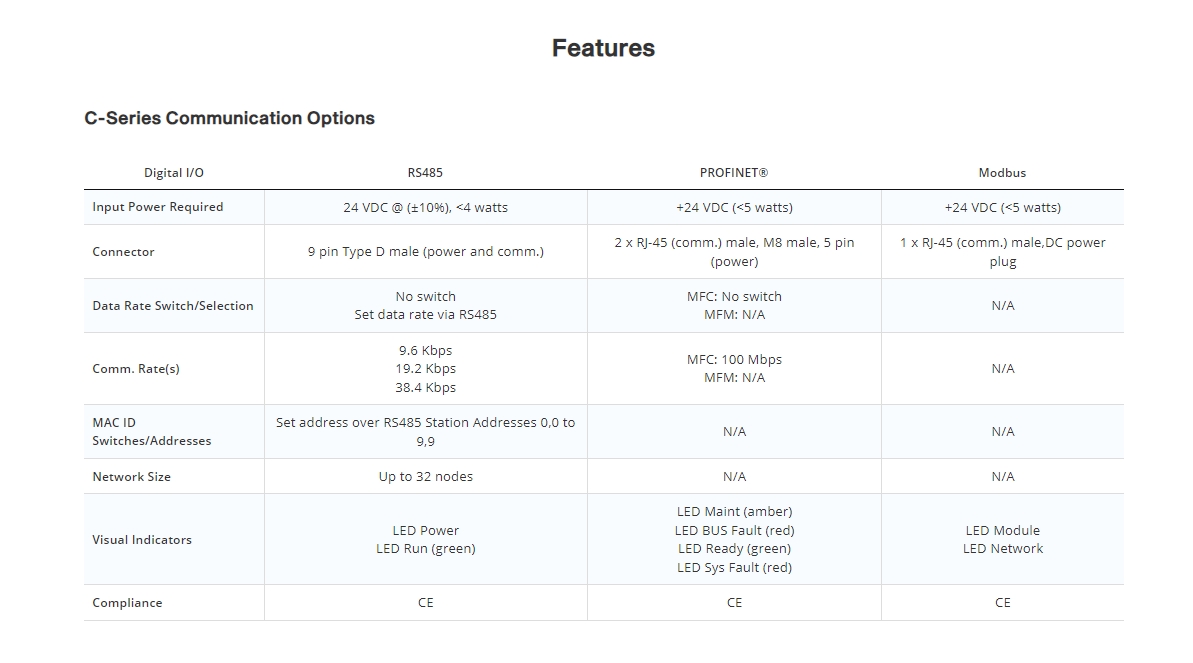This screenshot has width=1193, height=663.
Task: Click the MFC: 100 Mbps text
Action: coord(734,360)
